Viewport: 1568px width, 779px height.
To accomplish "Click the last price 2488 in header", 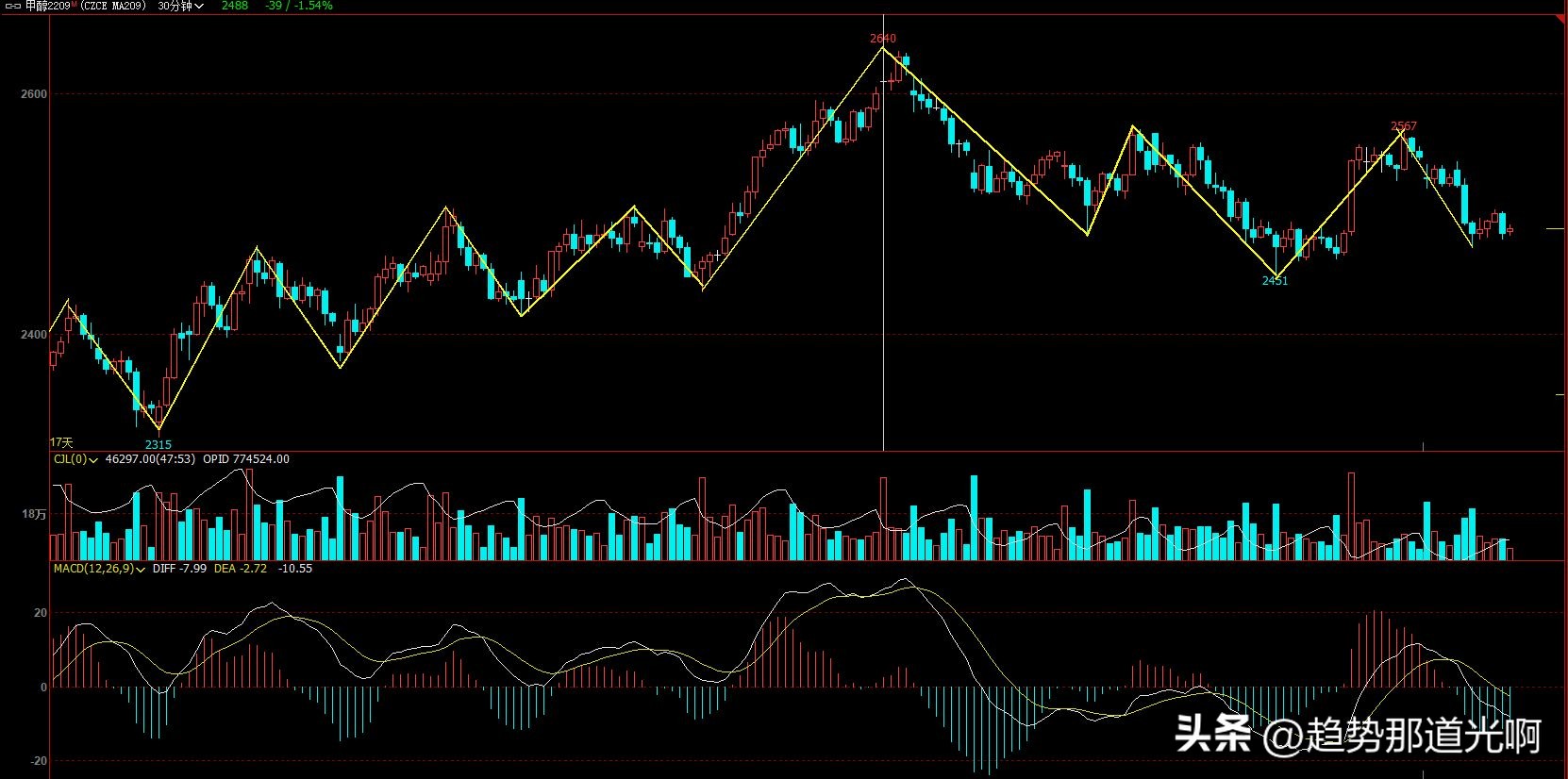I will click(235, 6).
